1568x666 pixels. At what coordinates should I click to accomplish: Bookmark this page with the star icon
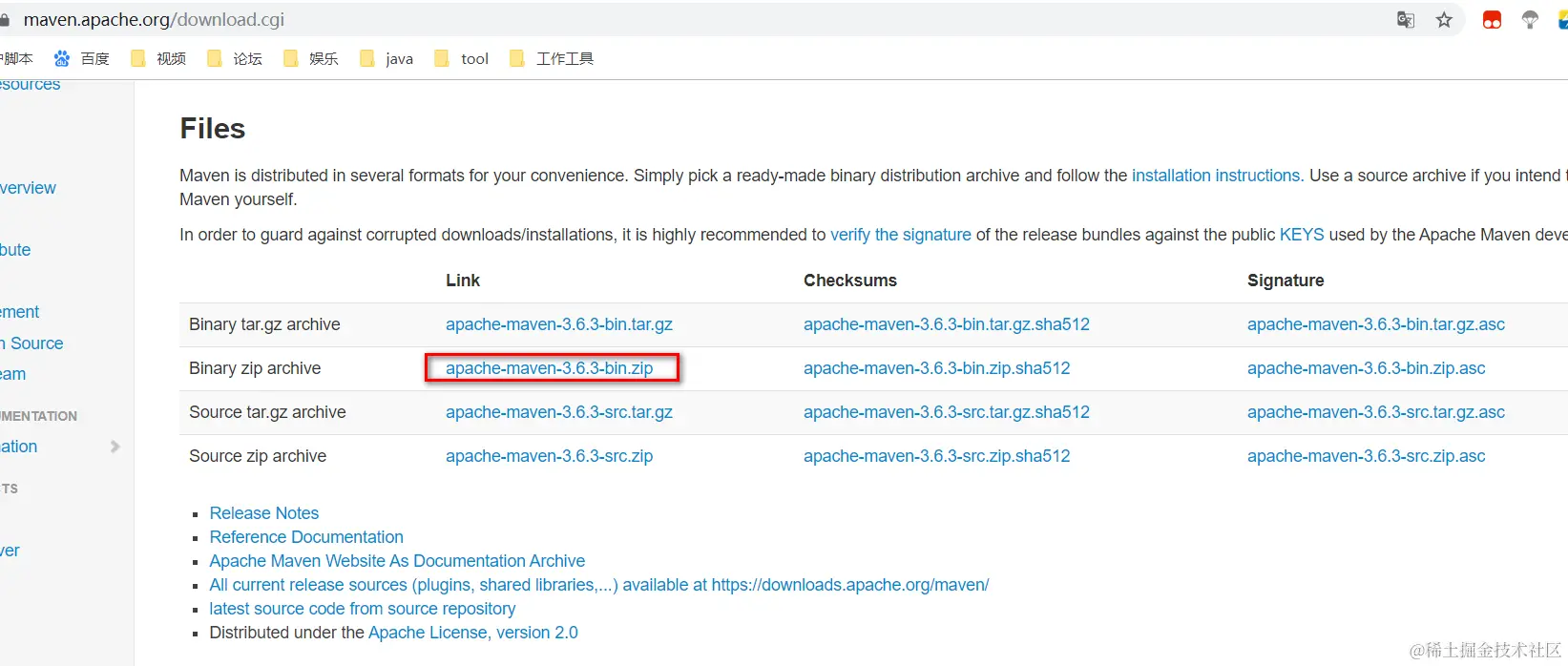tap(1444, 20)
